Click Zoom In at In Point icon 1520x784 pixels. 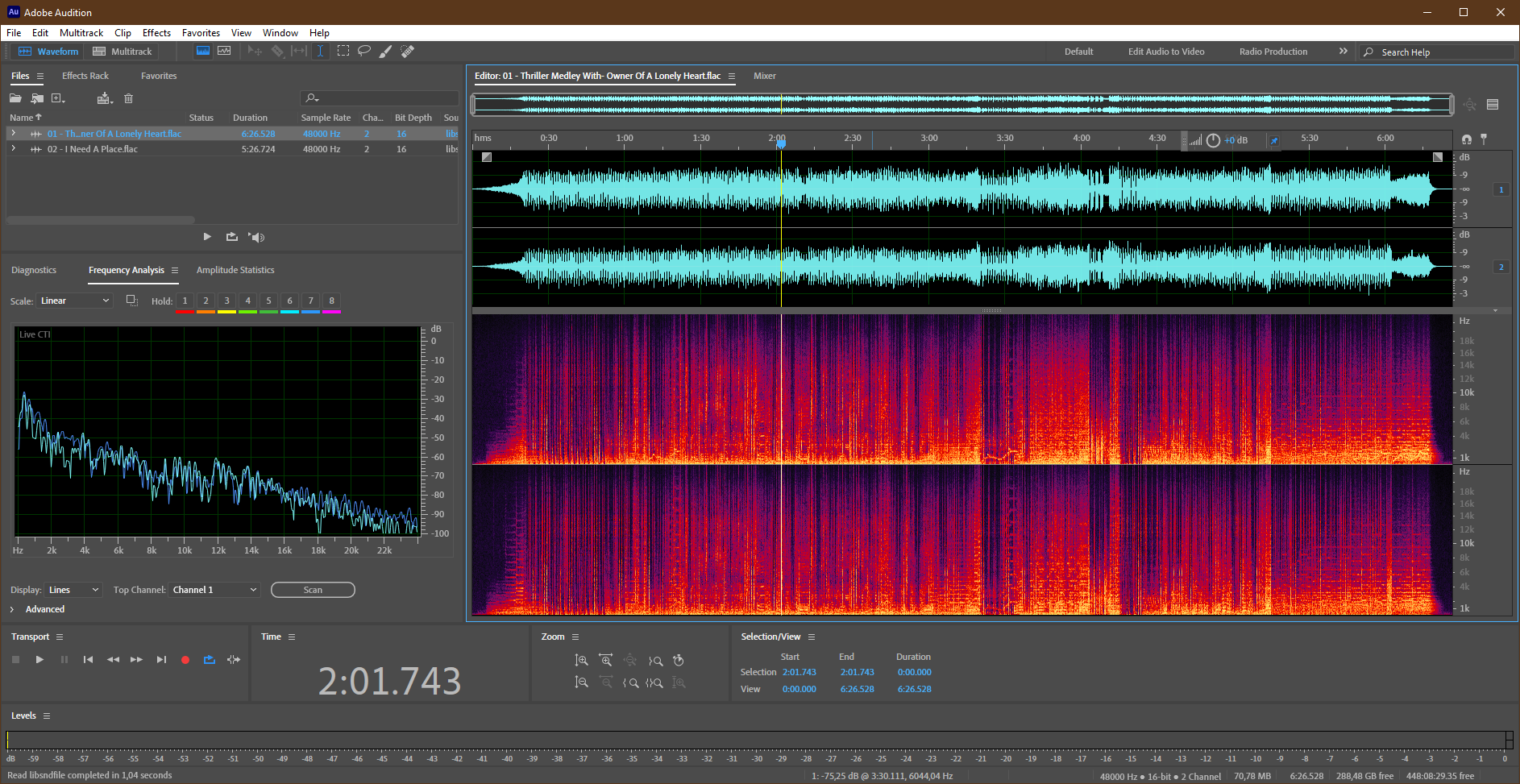coord(631,682)
